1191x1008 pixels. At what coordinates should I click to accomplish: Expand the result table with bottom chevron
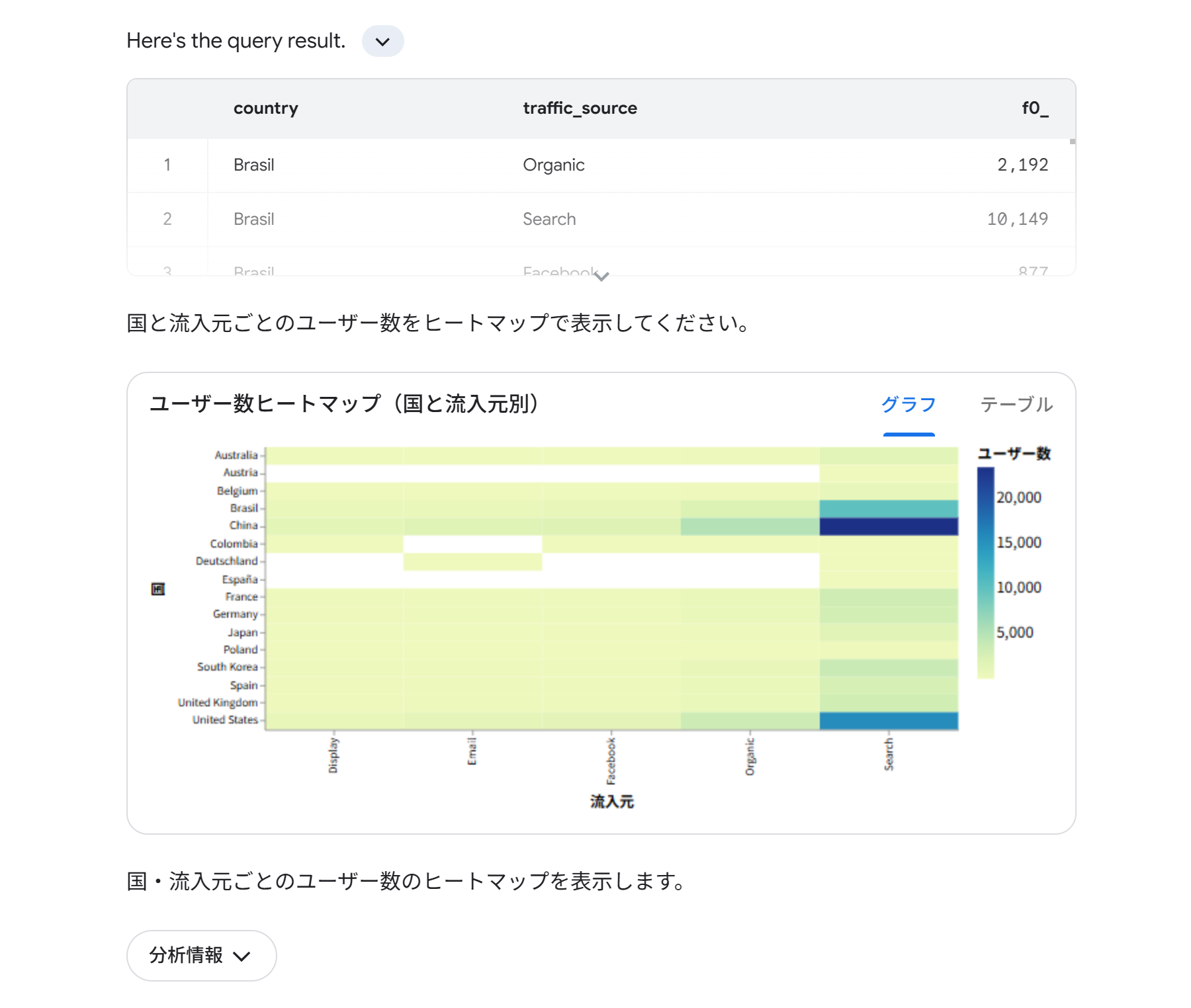pyautogui.click(x=601, y=276)
